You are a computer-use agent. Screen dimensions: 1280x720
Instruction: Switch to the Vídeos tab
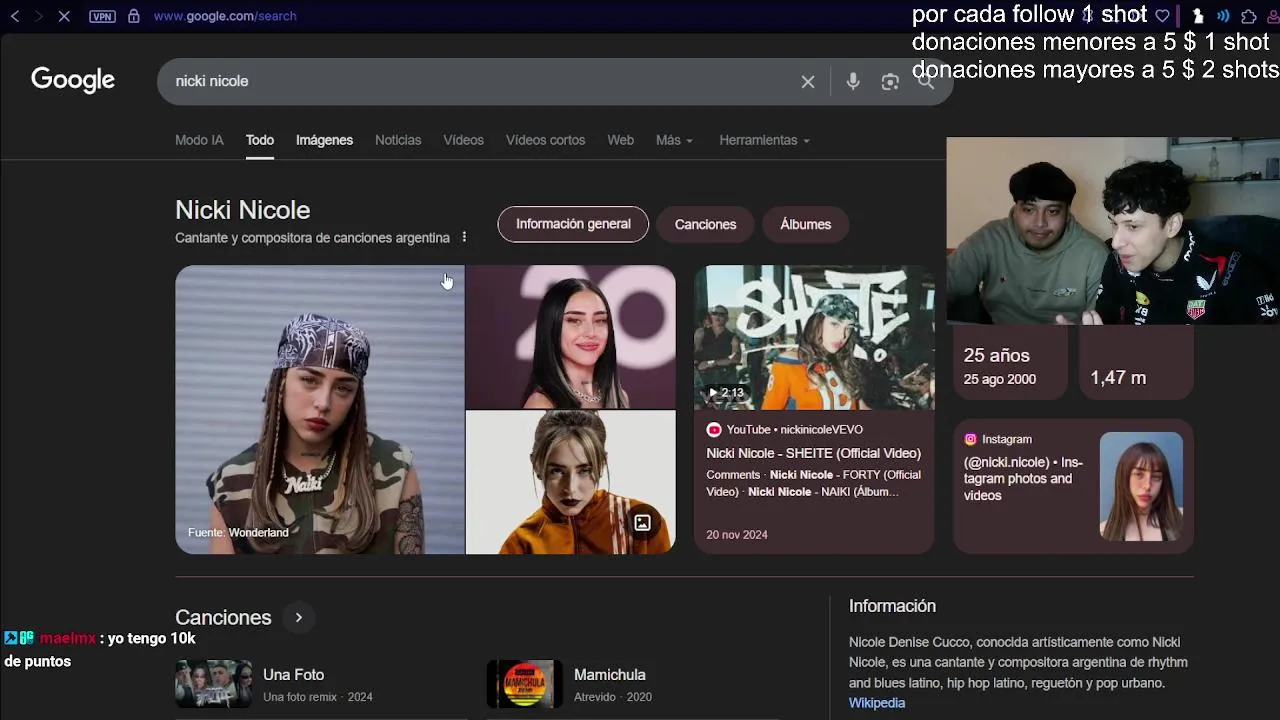463,140
